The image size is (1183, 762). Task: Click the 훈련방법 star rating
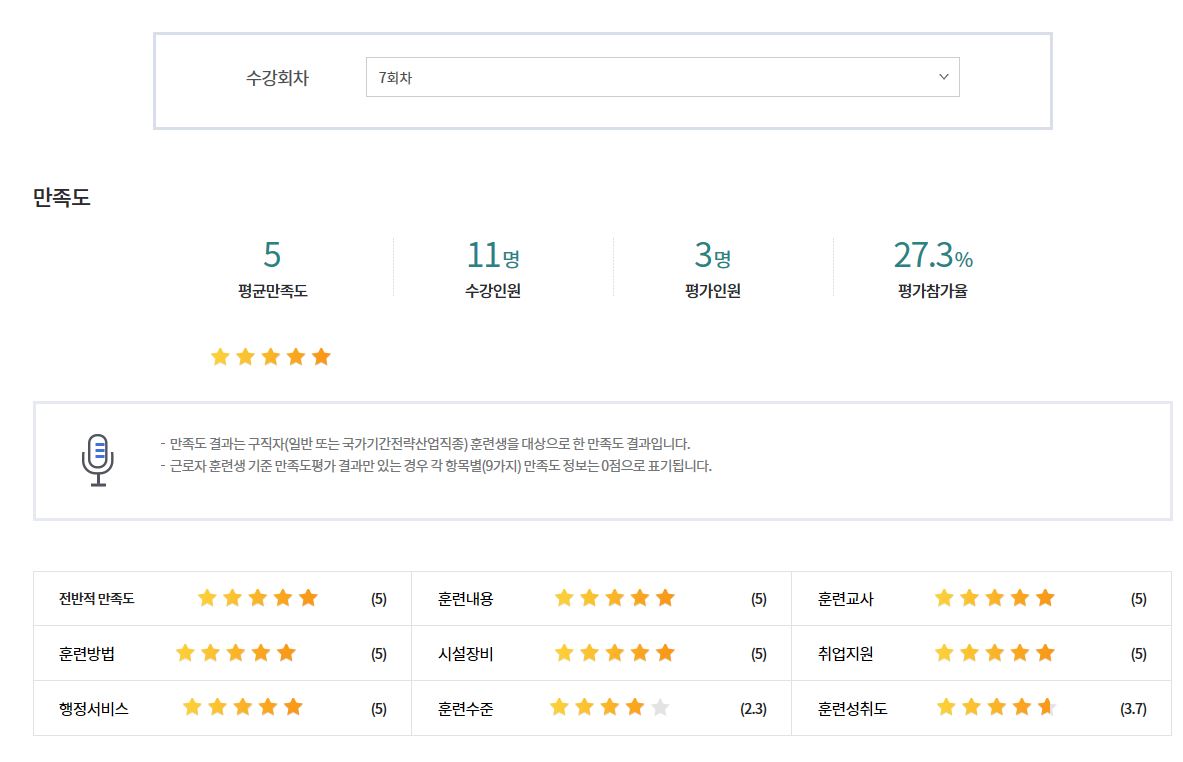click(236, 653)
